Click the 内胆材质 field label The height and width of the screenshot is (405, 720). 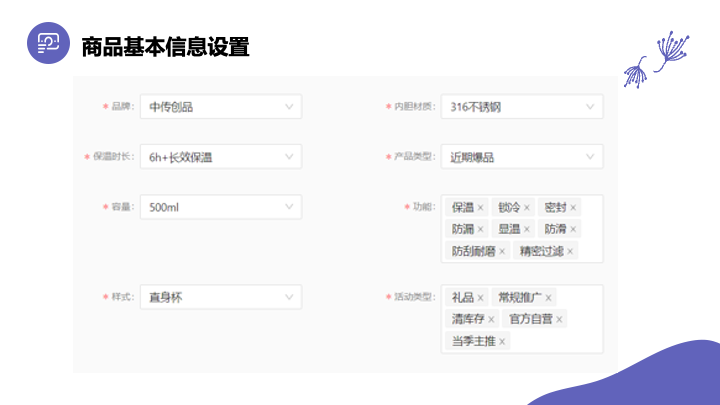click(414, 107)
